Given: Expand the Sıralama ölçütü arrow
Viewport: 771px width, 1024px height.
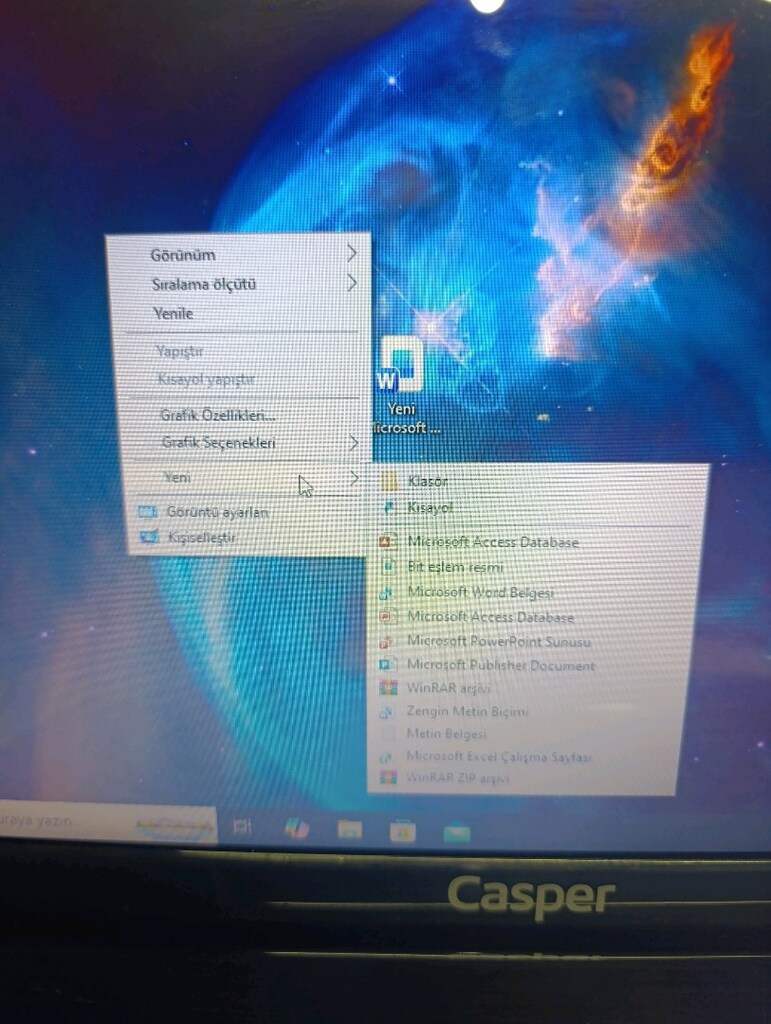Looking at the screenshot, I should click(x=352, y=283).
